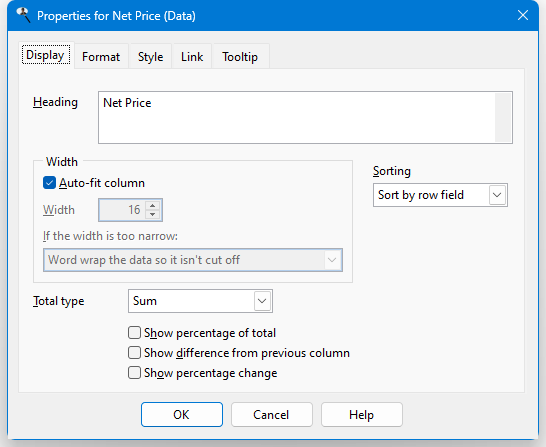Go to the Link tab

[x=192, y=57]
